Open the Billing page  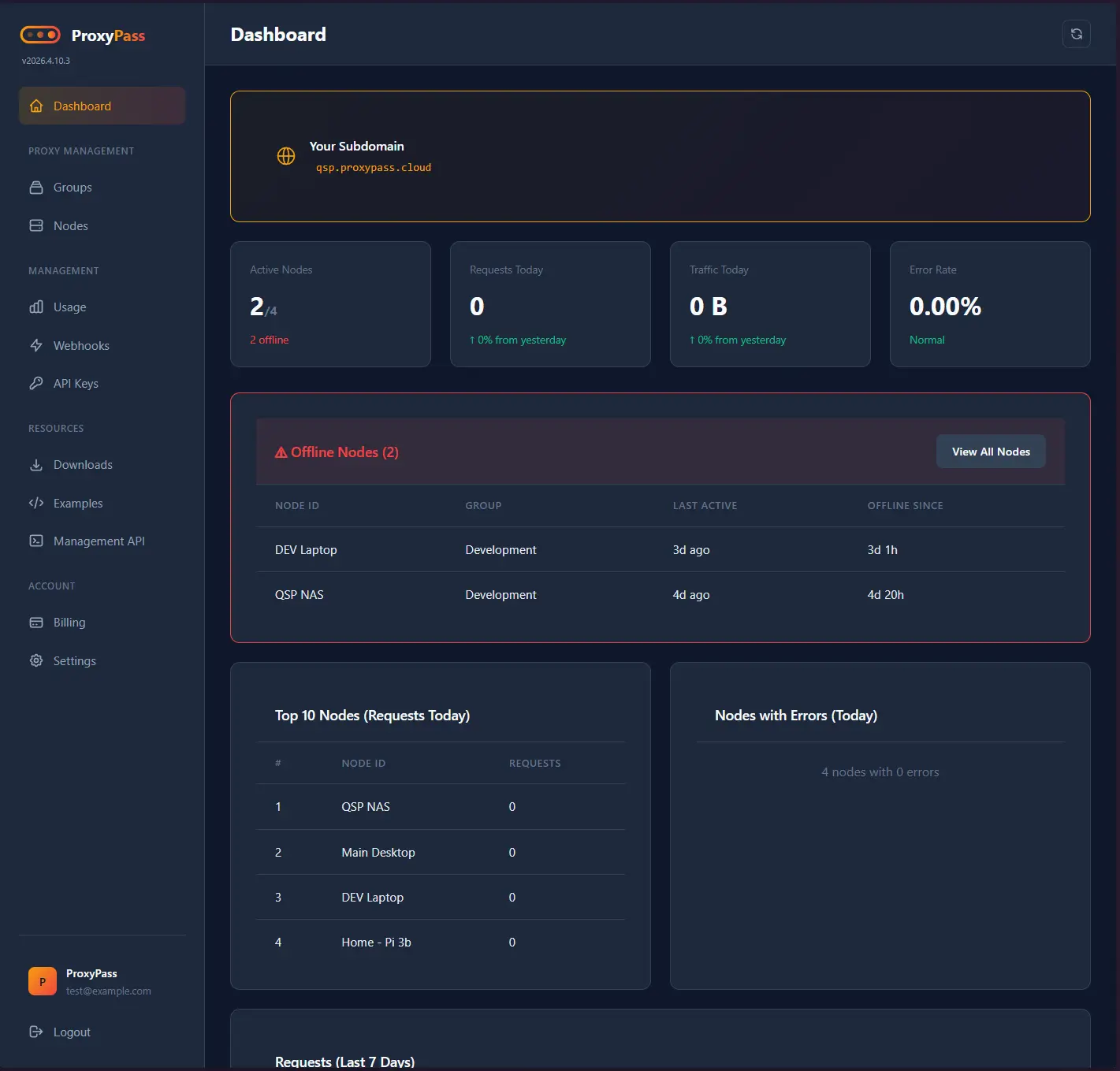coord(102,623)
